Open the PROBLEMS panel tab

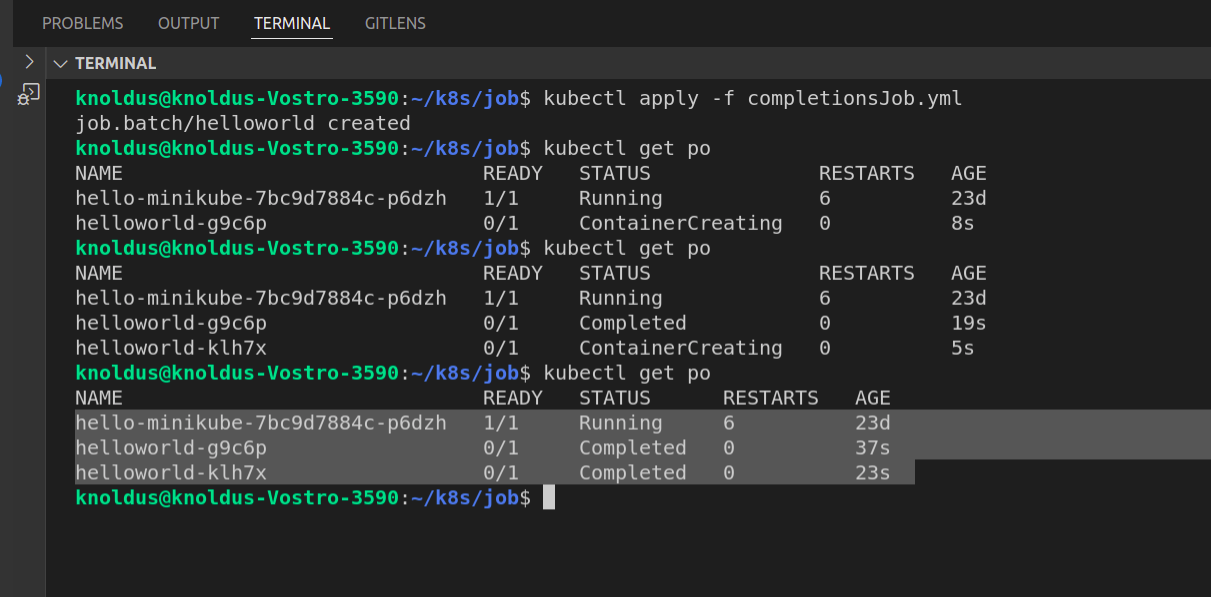[x=83, y=23]
